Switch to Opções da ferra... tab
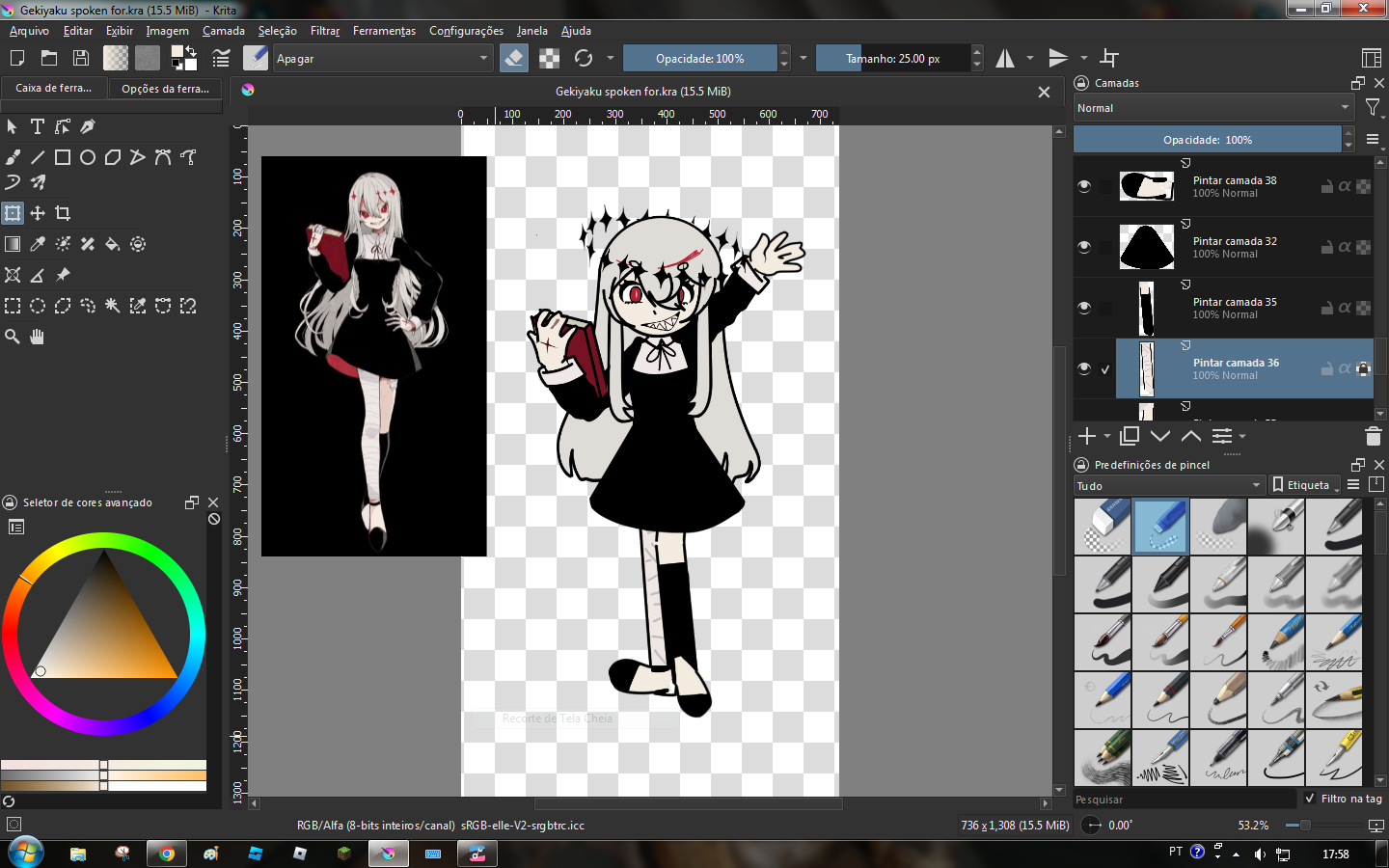 click(x=165, y=89)
